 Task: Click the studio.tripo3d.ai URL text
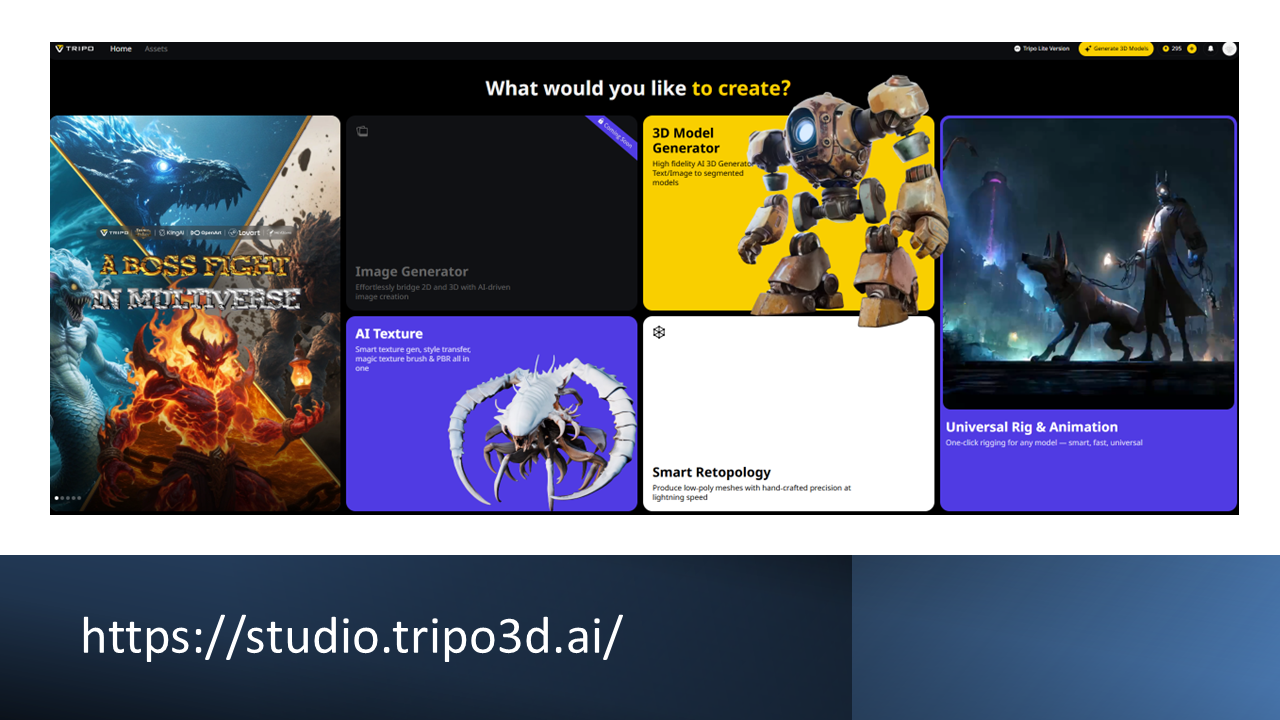(x=352, y=636)
